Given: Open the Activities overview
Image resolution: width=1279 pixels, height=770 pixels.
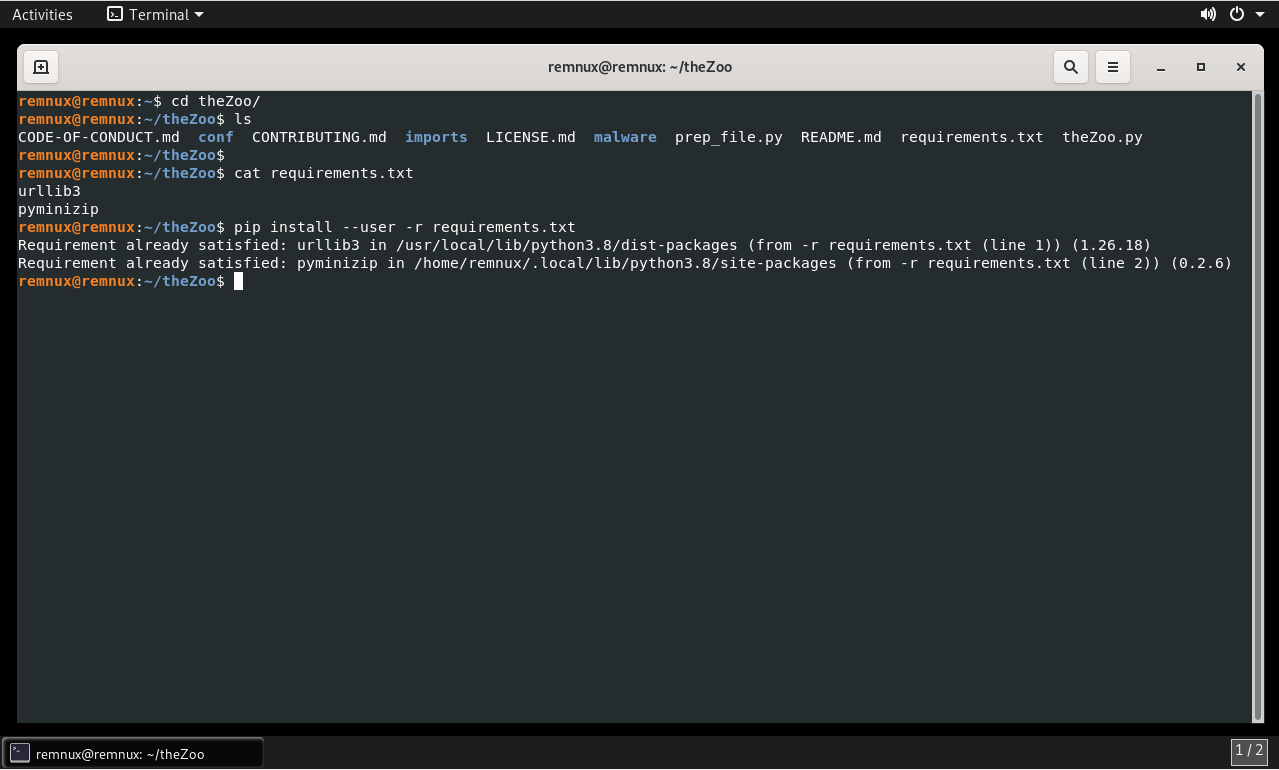Looking at the screenshot, I should click(x=42, y=14).
